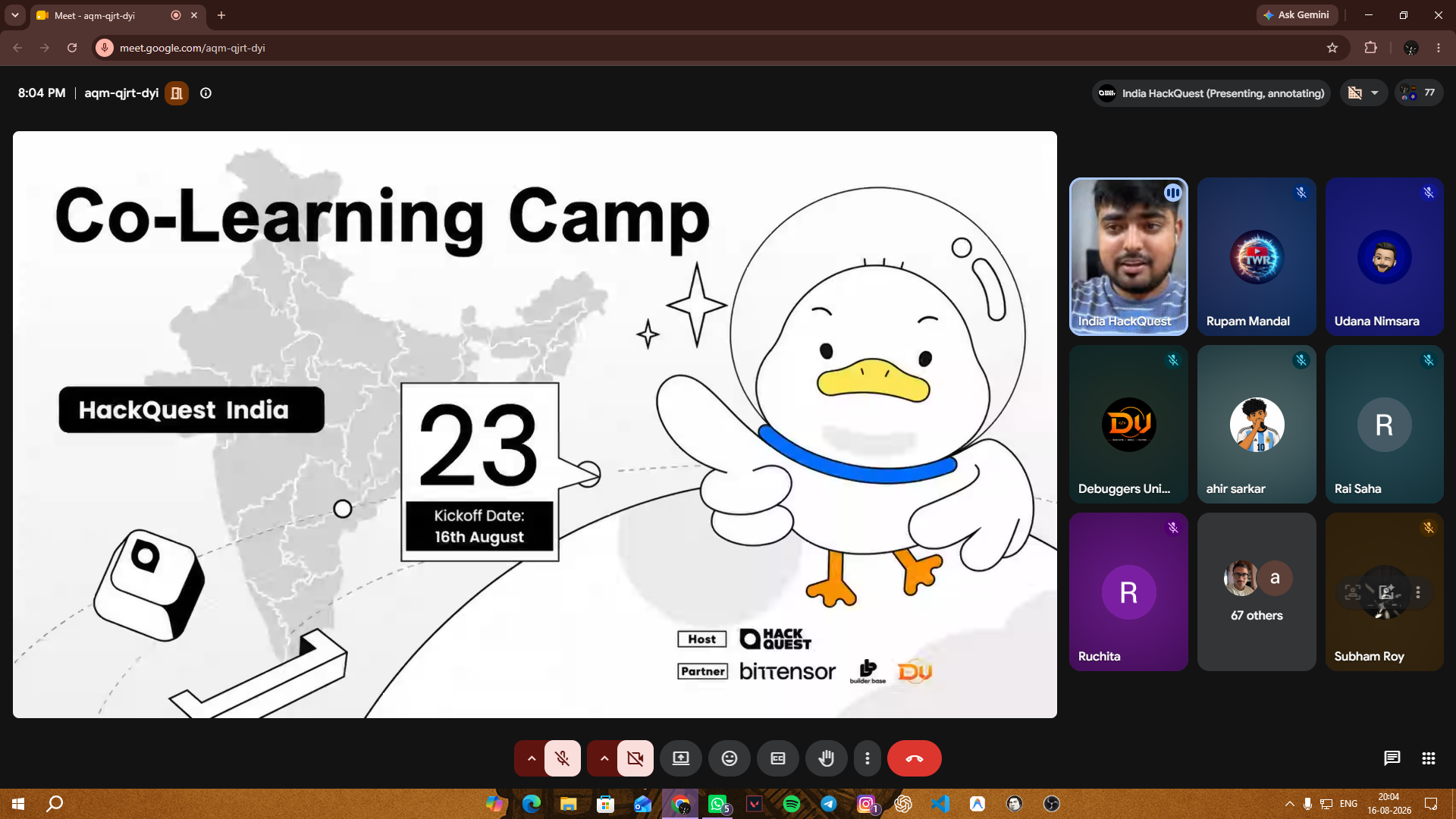This screenshot has height=819, width=1456.
Task: Apply visual effects on Subham Roy tile
Action: [1386, 592]
